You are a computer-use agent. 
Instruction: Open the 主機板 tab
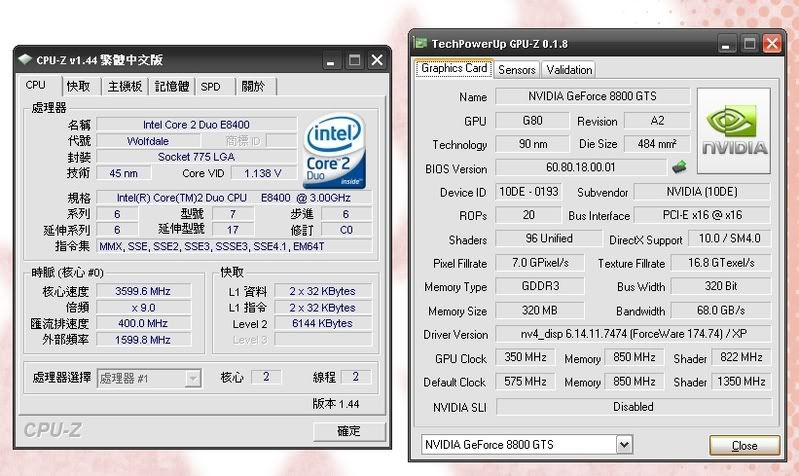125,87
